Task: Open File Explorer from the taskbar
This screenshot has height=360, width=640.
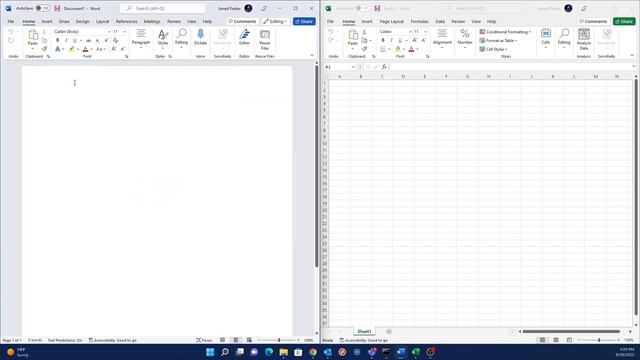Action: point(284,352)
